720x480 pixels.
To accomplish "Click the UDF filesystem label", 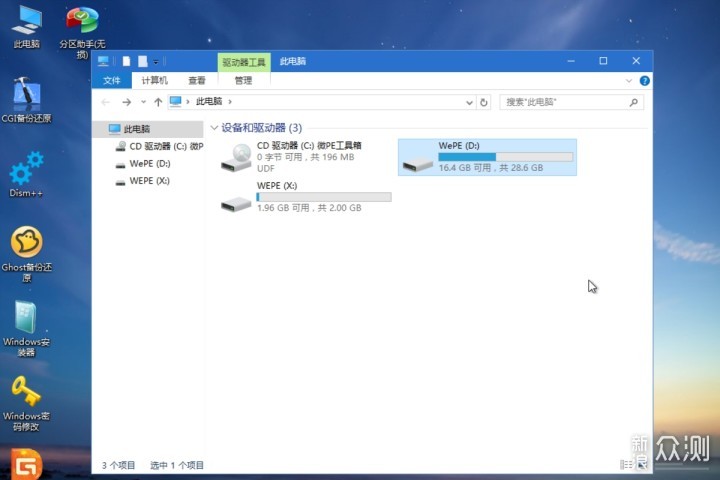I will point(265,169).
